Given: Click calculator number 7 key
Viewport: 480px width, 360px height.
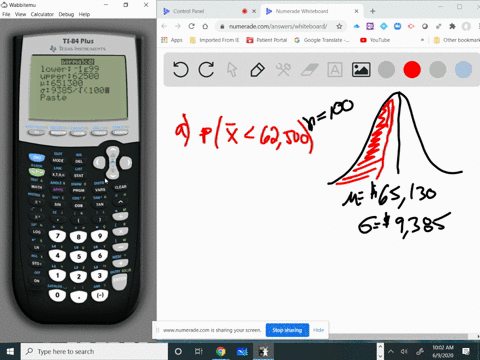Looking at the screenshot, I should point(58,236).
